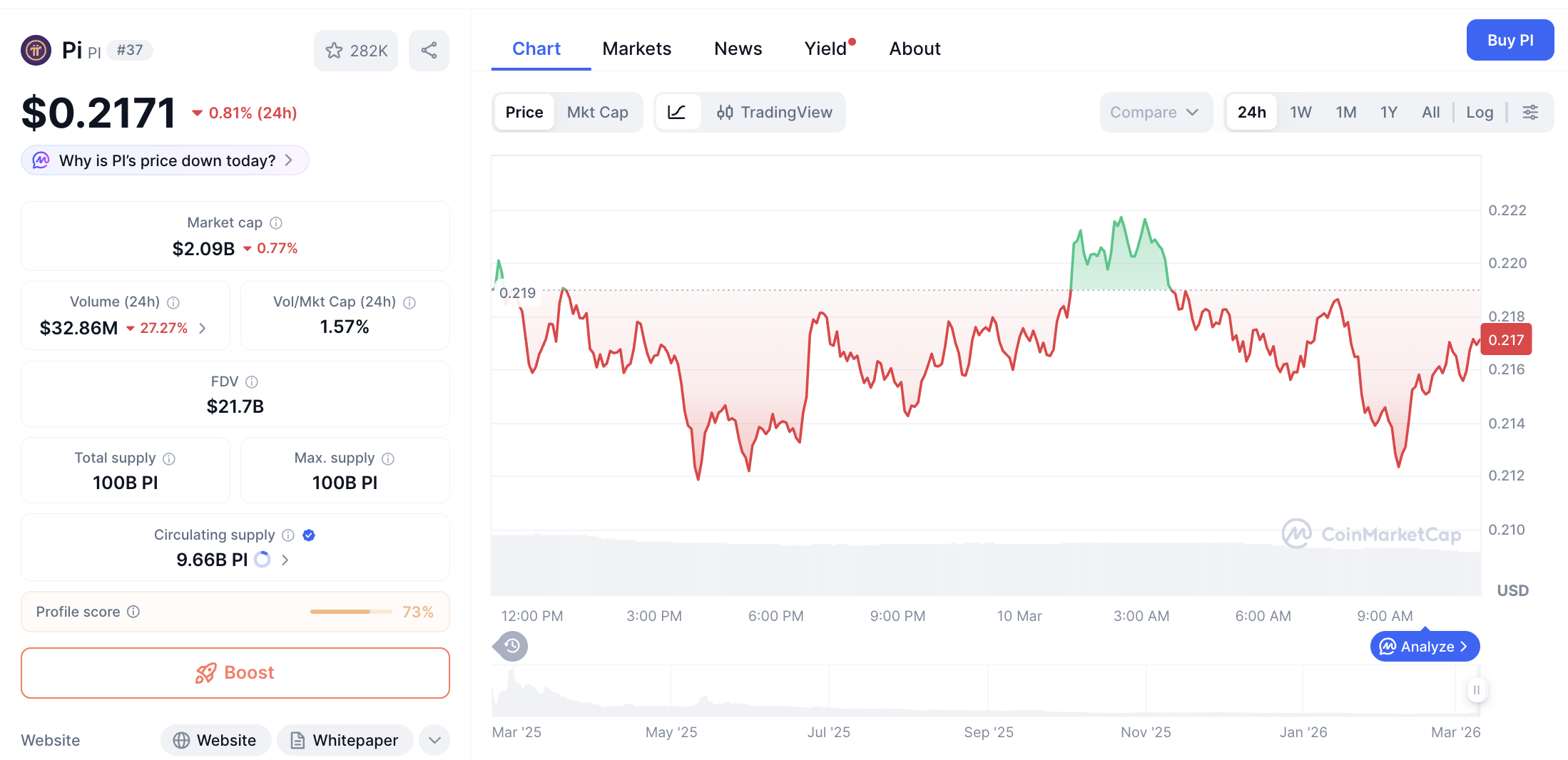The height and width of the screenshot is (760, 1568).
Task: Select the 1Y time range
Action: (x=1388, y=112)
